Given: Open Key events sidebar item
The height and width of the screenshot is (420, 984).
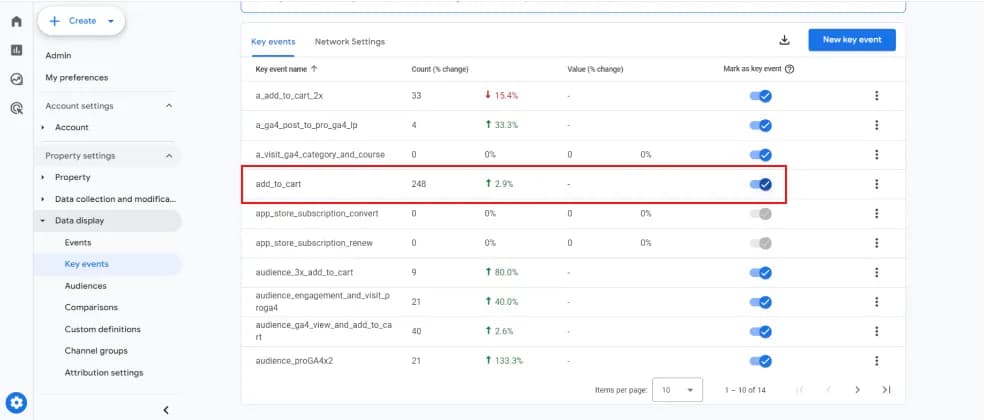Looking at the screenshot, I should pyautogui.click(x=87, y=264).
